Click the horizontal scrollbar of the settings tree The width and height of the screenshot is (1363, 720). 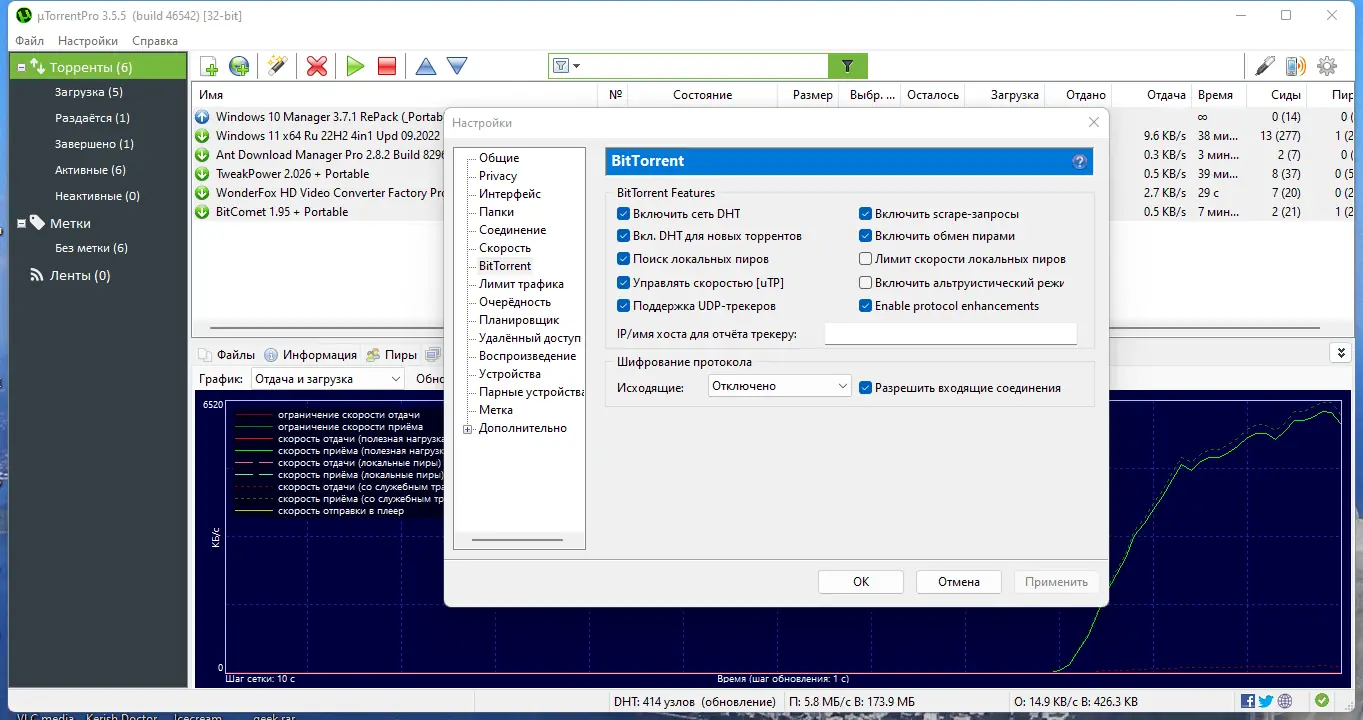coord(517,540)
